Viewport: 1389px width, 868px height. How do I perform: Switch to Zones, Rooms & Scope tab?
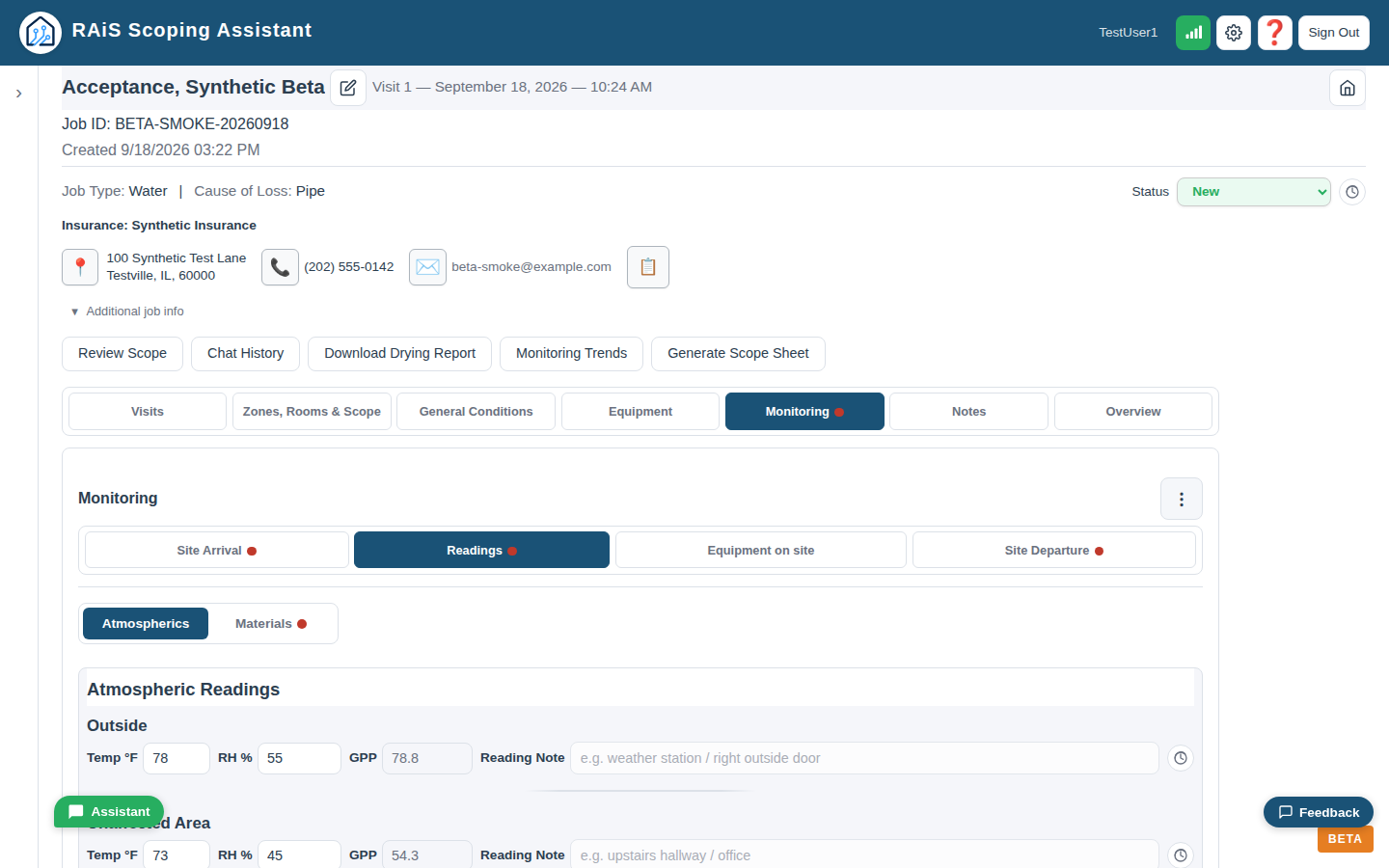point(312,412)
